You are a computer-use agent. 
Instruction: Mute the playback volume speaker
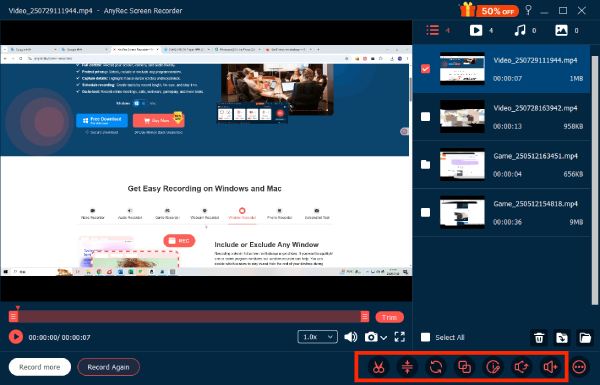[x=351, y=337]
